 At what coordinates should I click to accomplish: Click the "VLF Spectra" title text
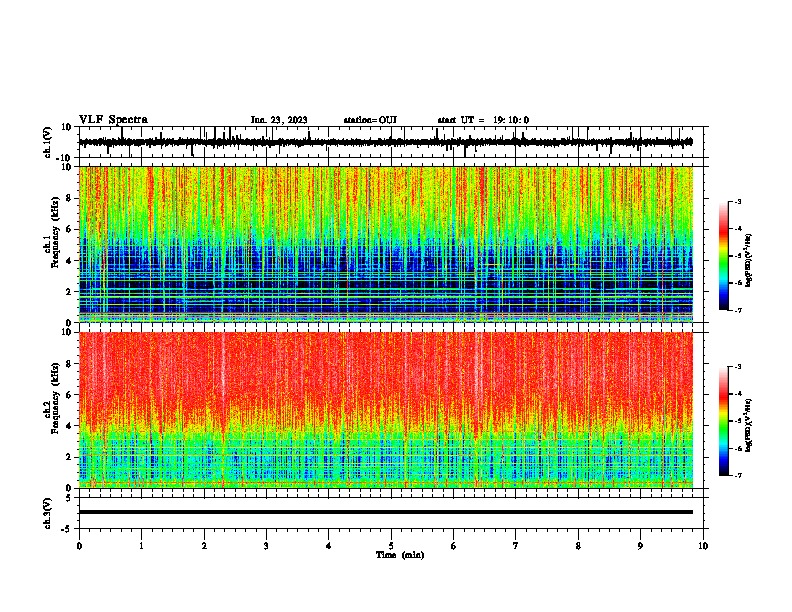113,120
